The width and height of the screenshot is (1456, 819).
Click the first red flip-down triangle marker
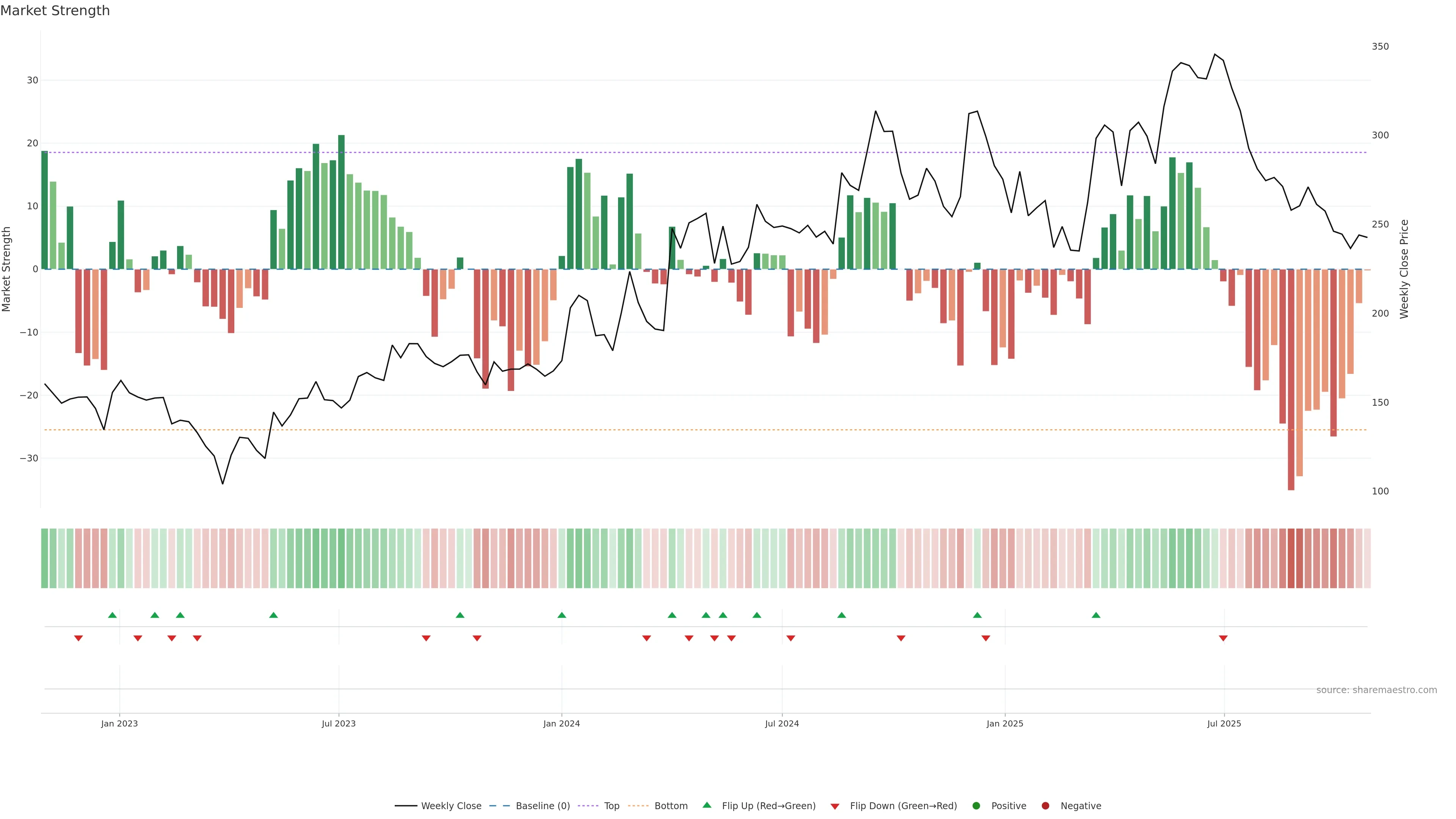78,638
